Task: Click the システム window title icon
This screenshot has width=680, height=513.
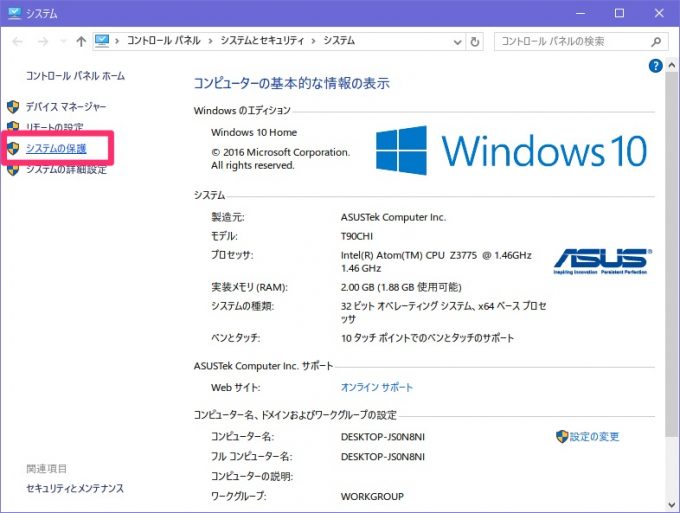Action: [14, 13]
